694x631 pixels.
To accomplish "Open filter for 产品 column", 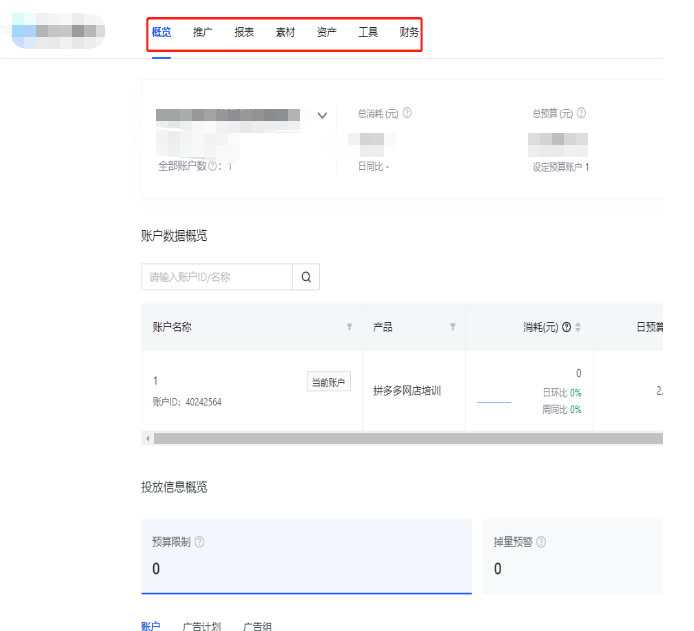I will (x=452, y=327).
